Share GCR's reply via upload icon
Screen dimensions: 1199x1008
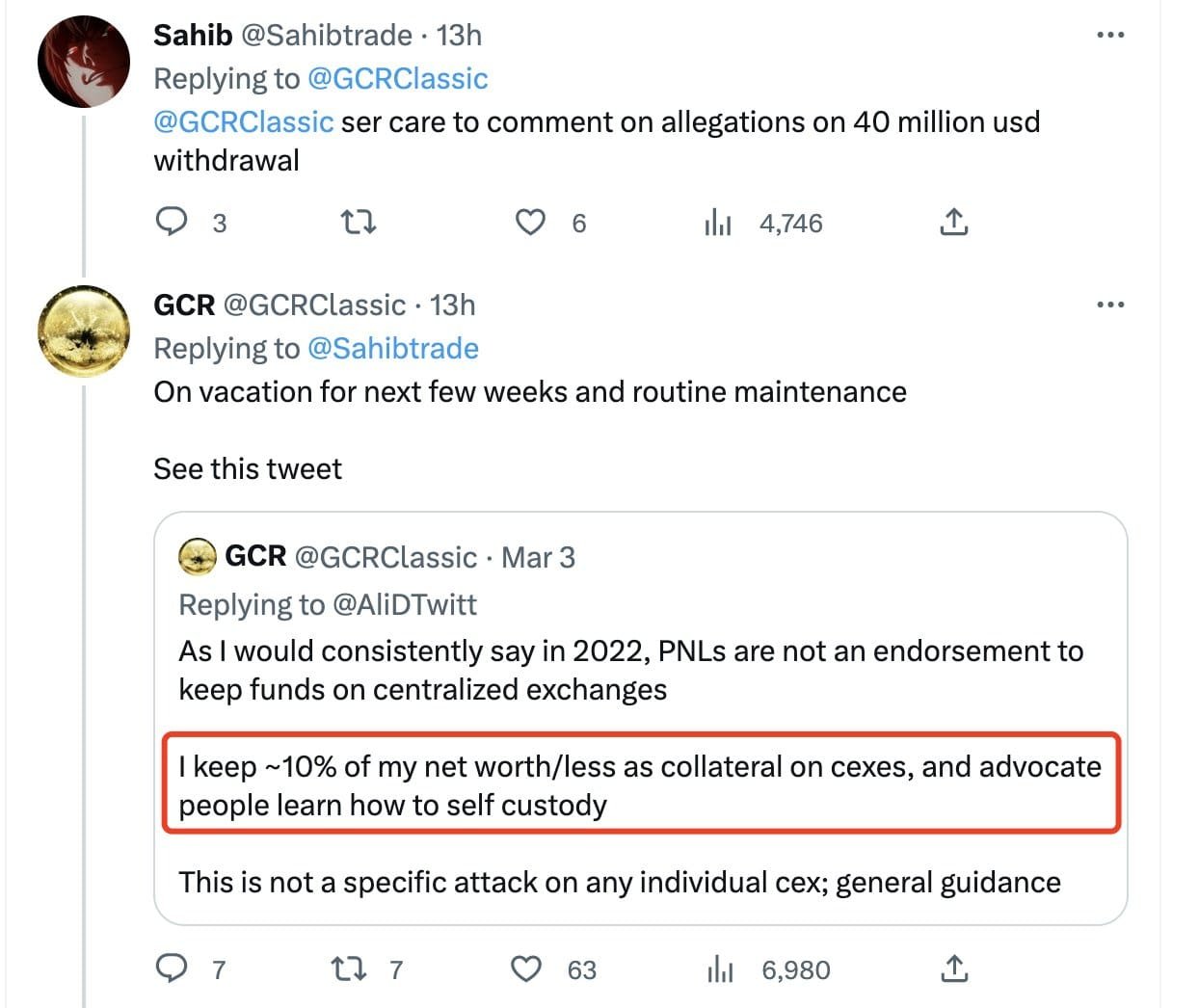(952, 968)
